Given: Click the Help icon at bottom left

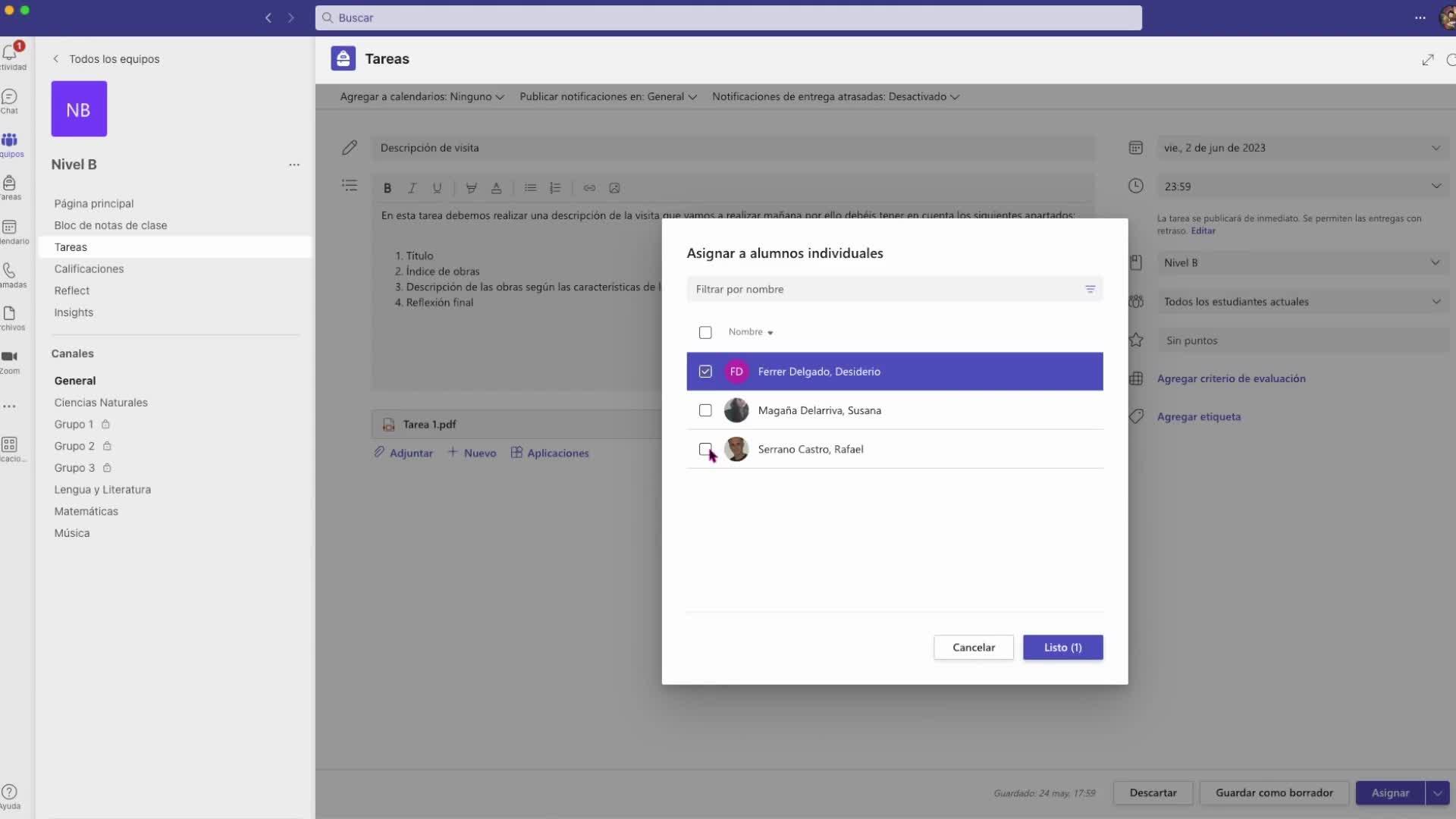Looking at the screenshot, I should pos(9,792).
